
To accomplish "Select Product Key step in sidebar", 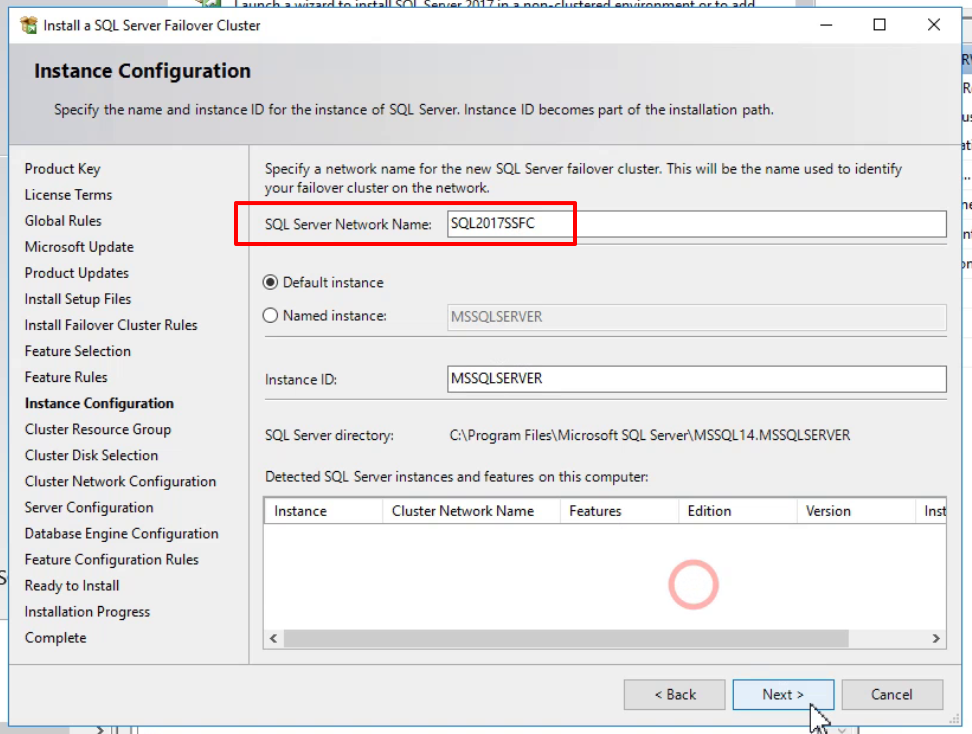I will pos(63,169).
